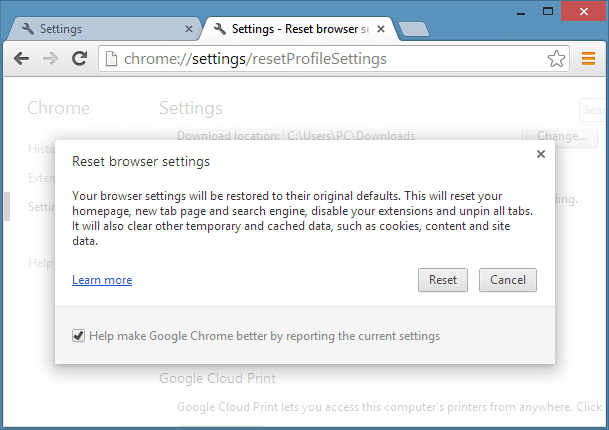Image resolution: width=609 pixels, height=430 pixels.
Task: Bookmark this page with the star icon
Action: click(x=556, y=59)
